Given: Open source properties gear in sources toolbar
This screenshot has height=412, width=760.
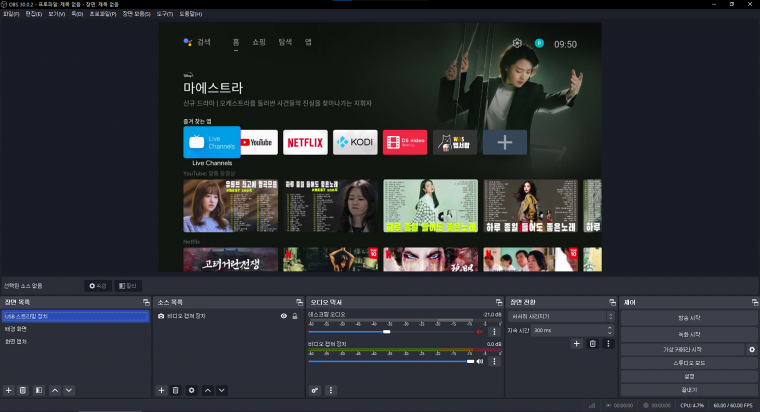Looking at the screenshot, I should [x=191, y=390].
